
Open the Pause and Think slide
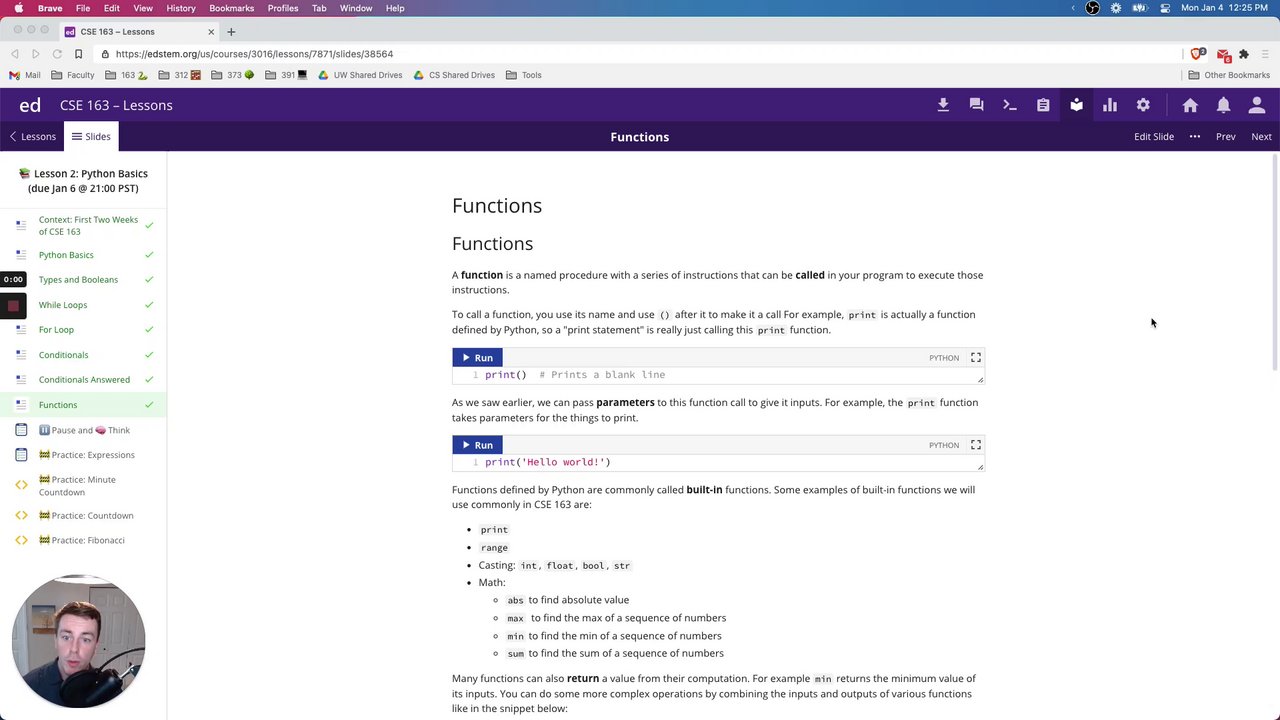pos(83,430)
